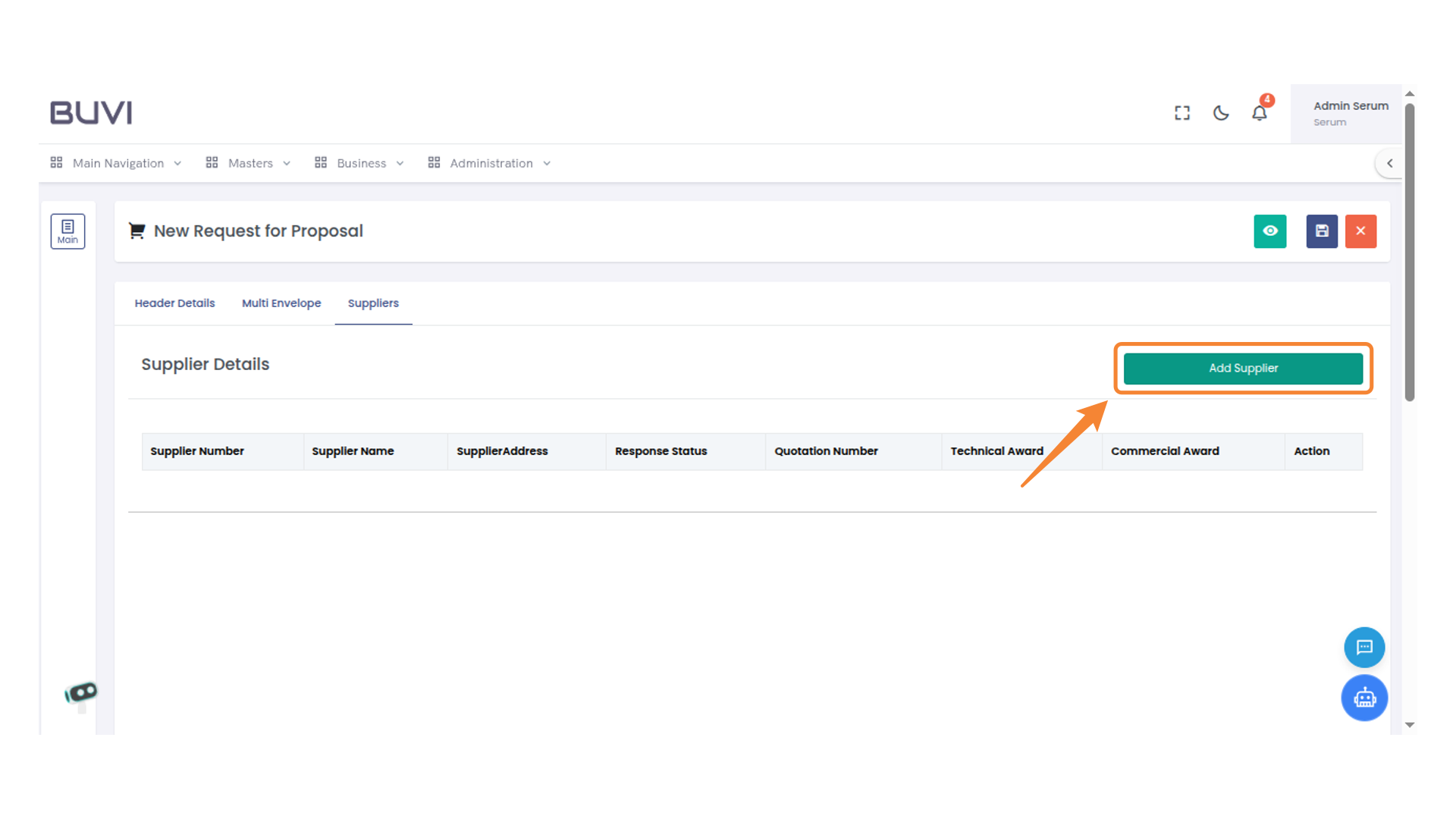
Task: Launch the robot chatbot assistant icon
Action: click(x=1364, y=698)
